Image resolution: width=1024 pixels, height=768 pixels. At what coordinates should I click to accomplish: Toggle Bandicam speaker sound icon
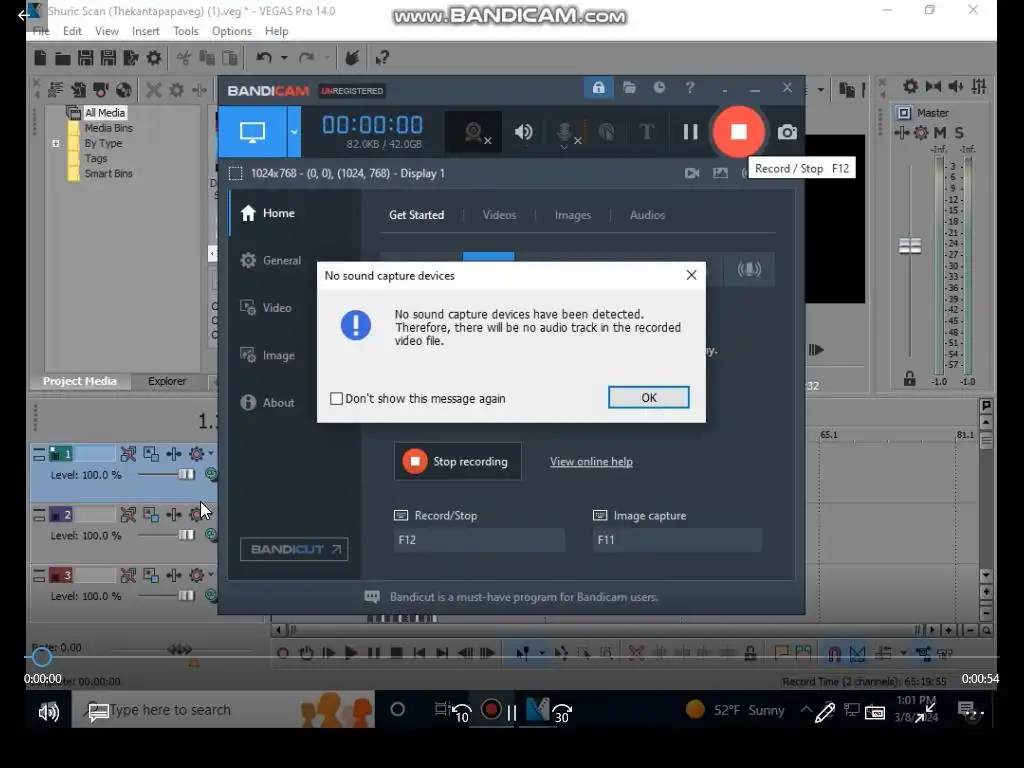pos(523,133)
